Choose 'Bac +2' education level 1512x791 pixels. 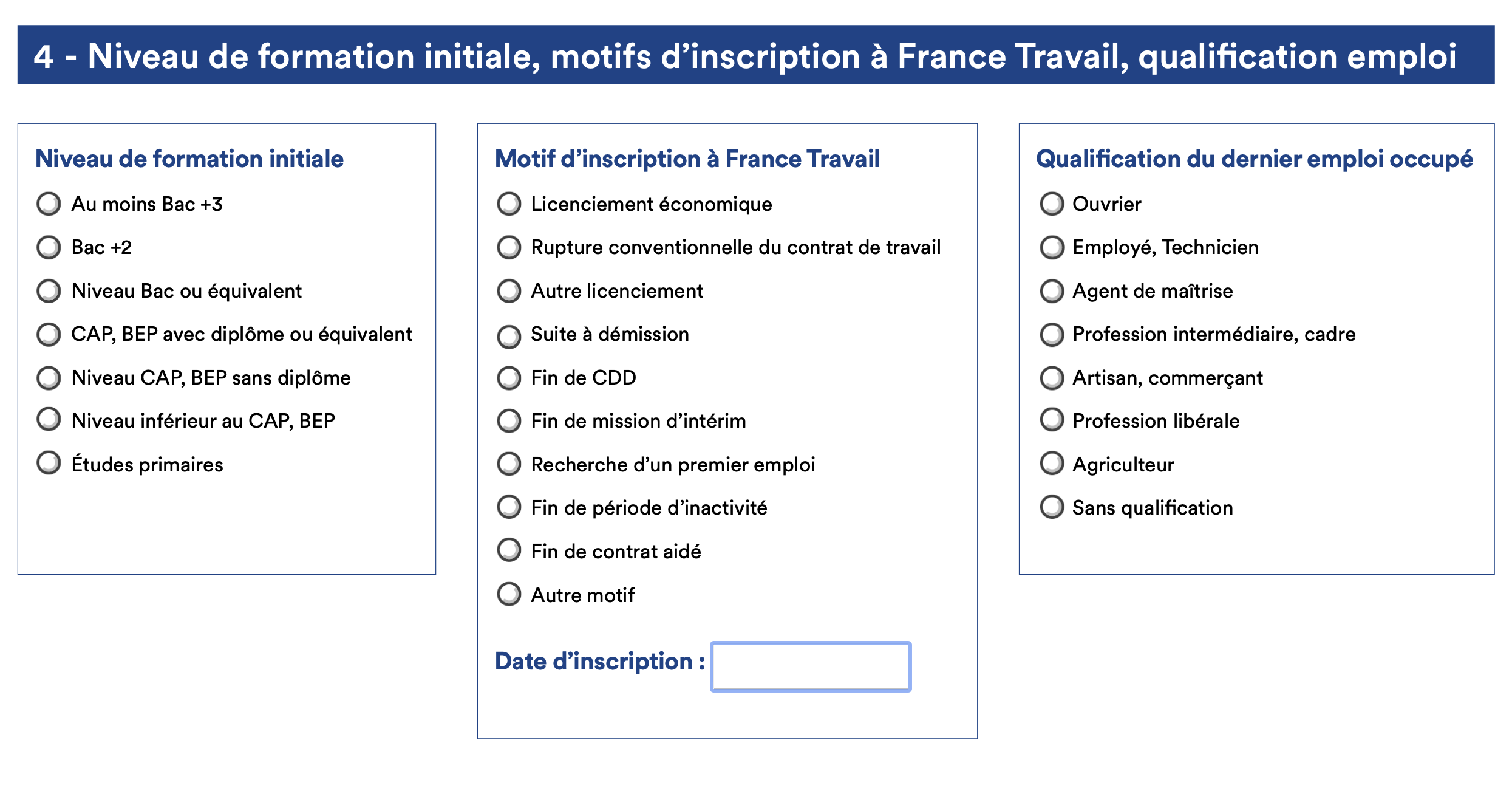pos(49,247)
